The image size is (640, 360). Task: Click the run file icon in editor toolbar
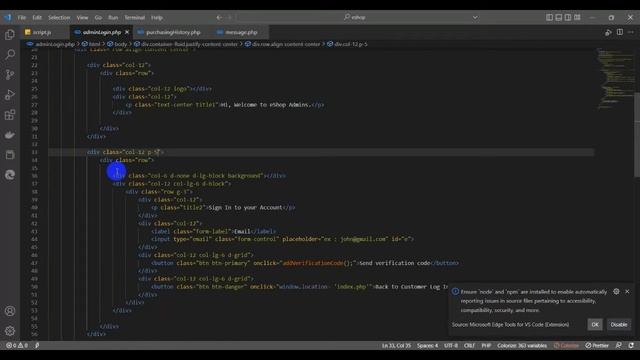608,32
